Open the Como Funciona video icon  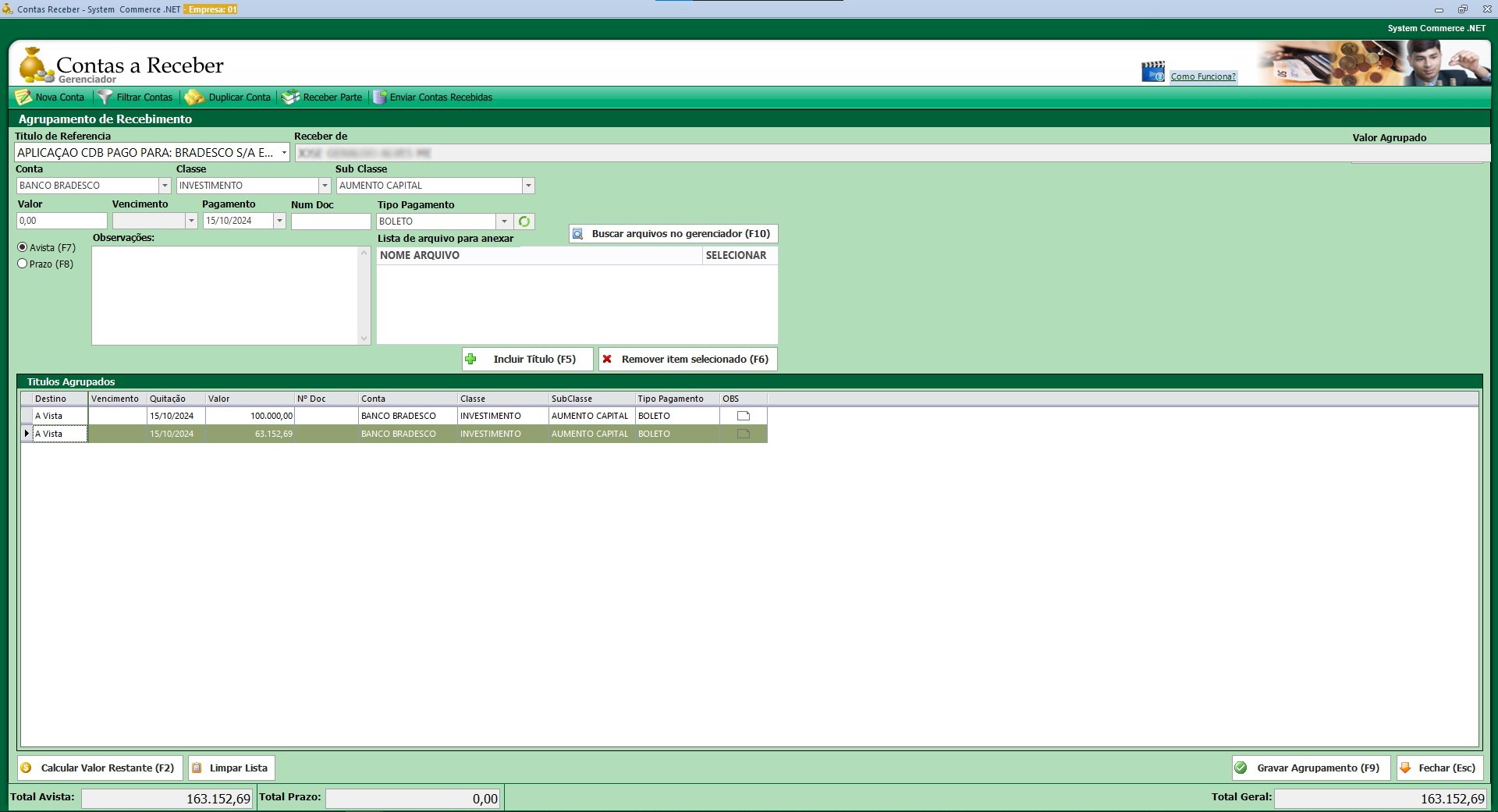coord(1152,72)
